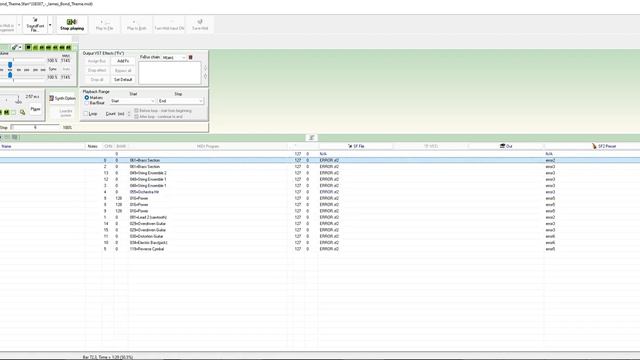This screenshot has height=360, width=640.
Task: Open the dropdown arrow beside the wrench icon
Action: pyautogui.click(x=20, y=47)
